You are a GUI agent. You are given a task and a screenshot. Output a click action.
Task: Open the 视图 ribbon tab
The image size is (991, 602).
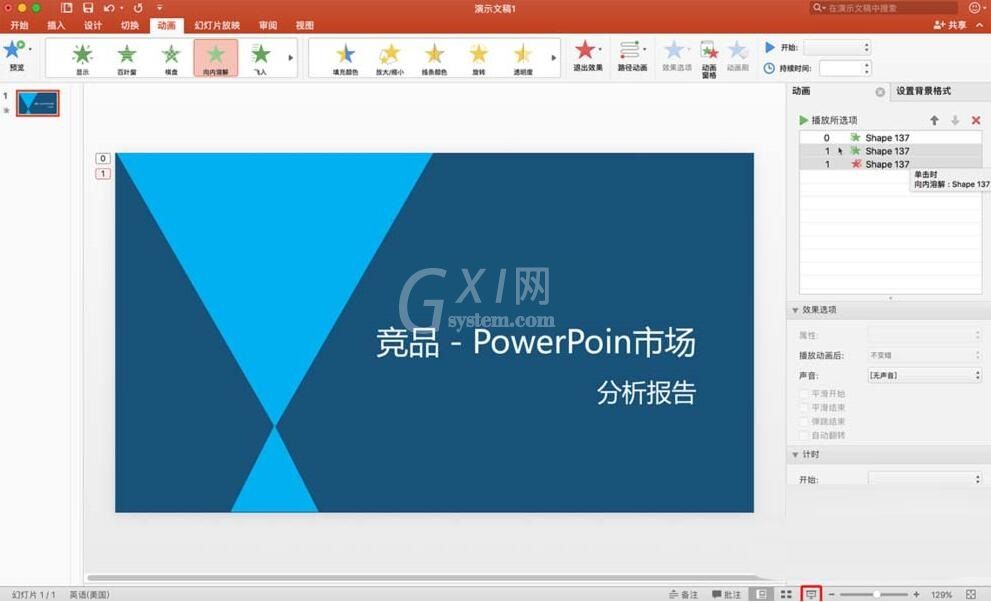[305, 25]
